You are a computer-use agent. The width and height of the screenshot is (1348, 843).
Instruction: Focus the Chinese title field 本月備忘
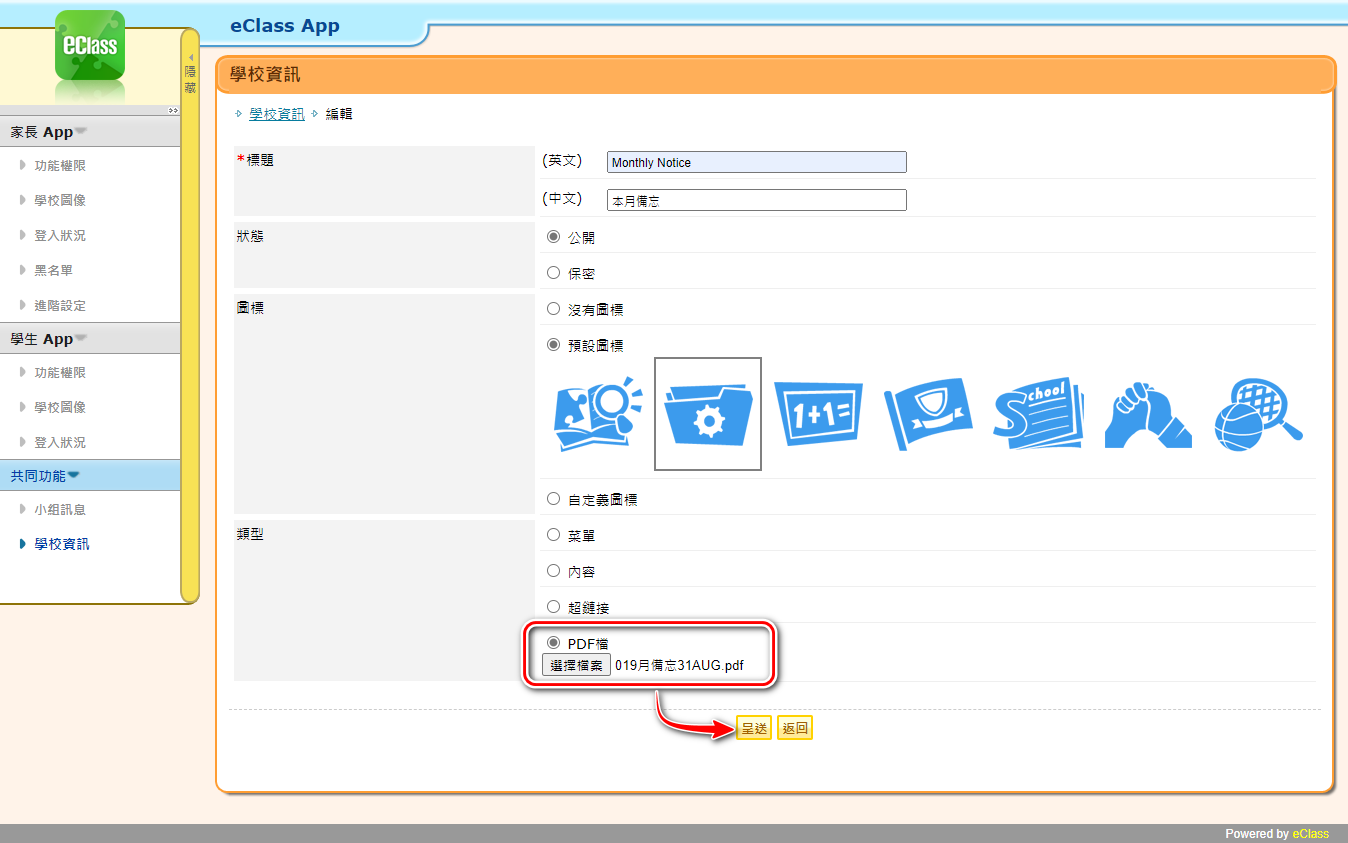757,200
